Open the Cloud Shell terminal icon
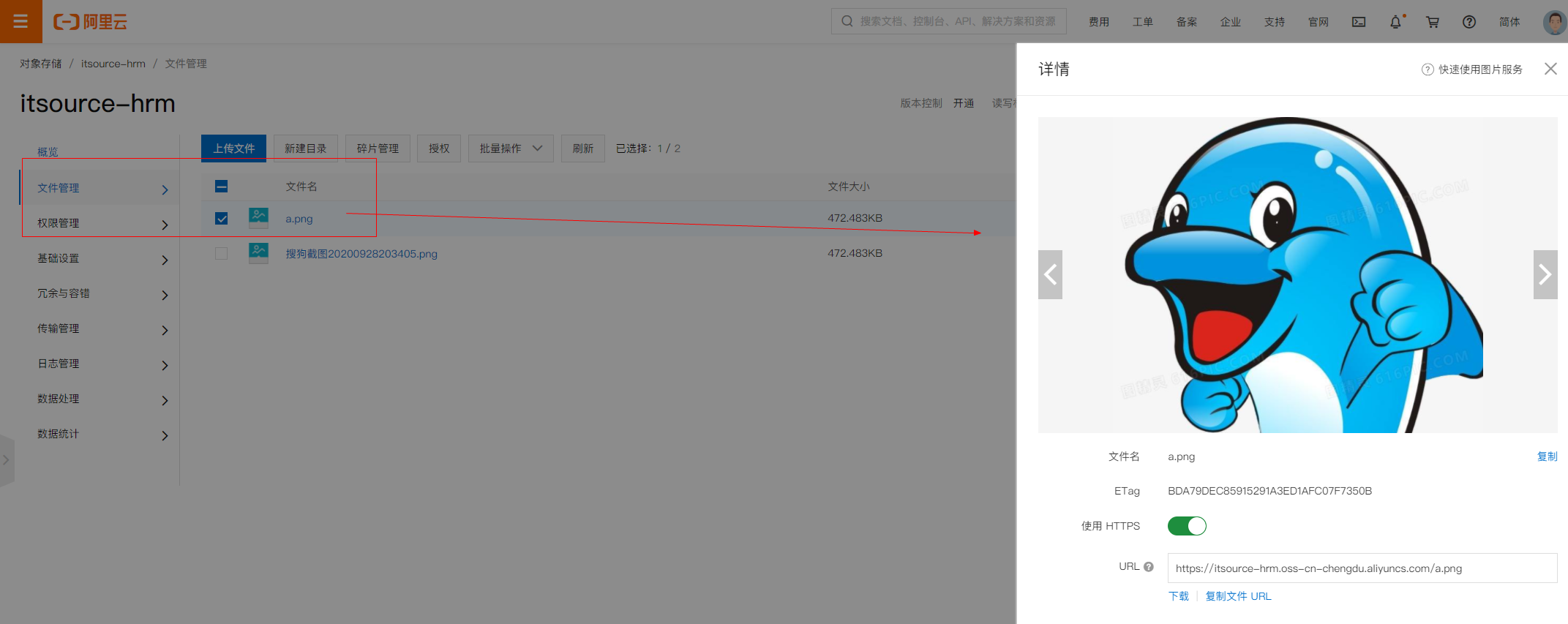 [1359, 22]
